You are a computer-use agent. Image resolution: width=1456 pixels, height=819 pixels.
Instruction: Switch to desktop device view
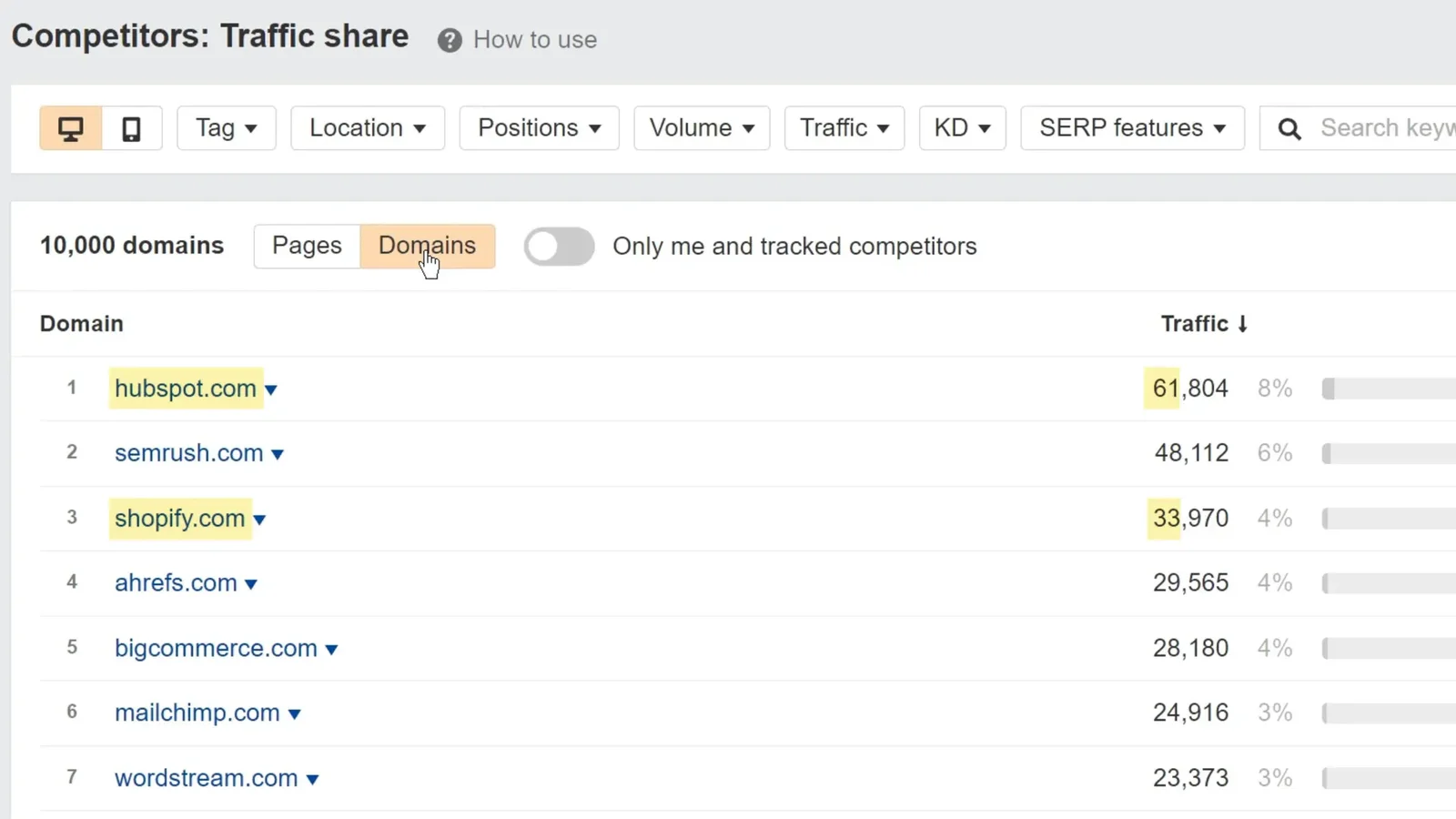pos(70,128)
